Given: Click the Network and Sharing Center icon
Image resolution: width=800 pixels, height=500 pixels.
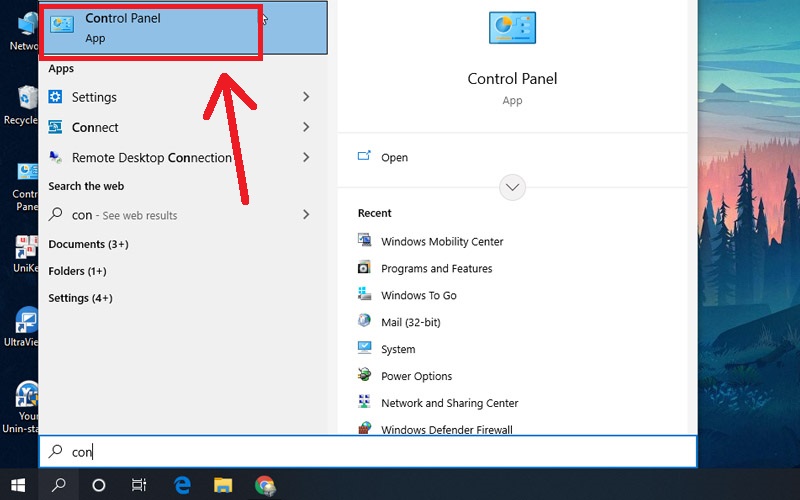Looking at the screenshot, I should [x=364, y=402].
